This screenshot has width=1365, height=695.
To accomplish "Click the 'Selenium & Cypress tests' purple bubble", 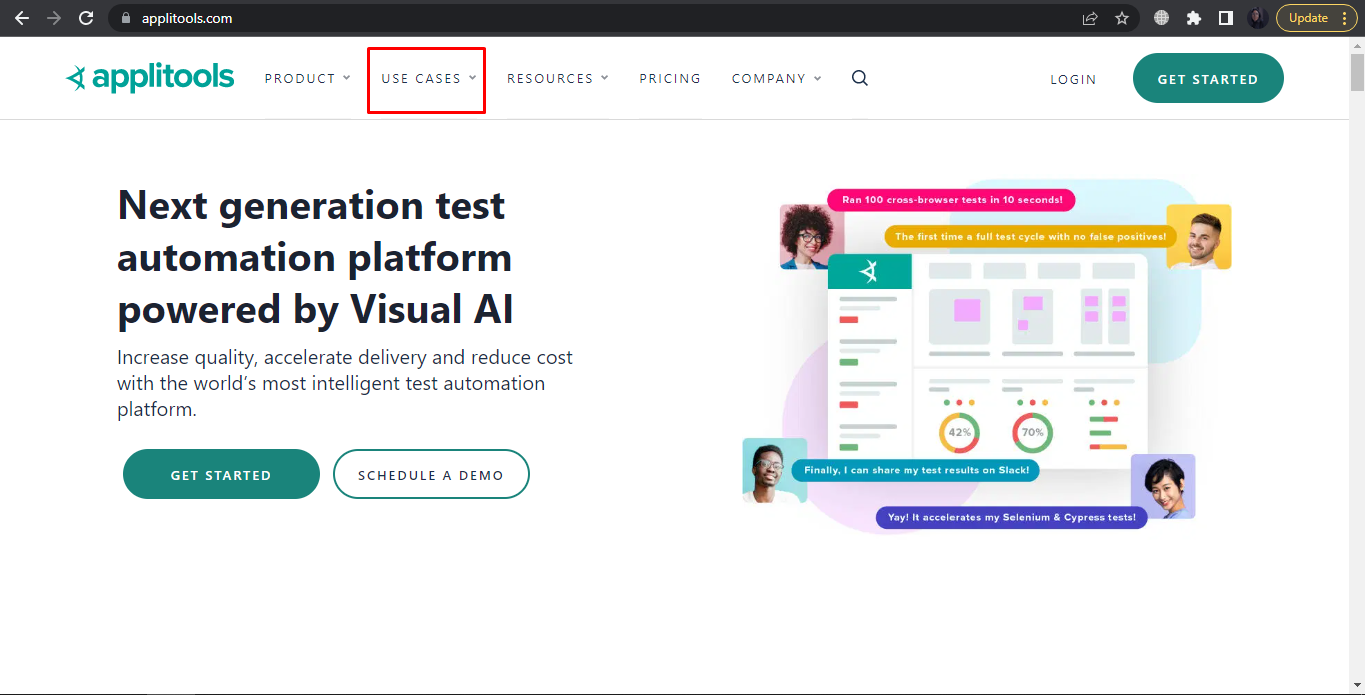I will tap(1011, 517).
